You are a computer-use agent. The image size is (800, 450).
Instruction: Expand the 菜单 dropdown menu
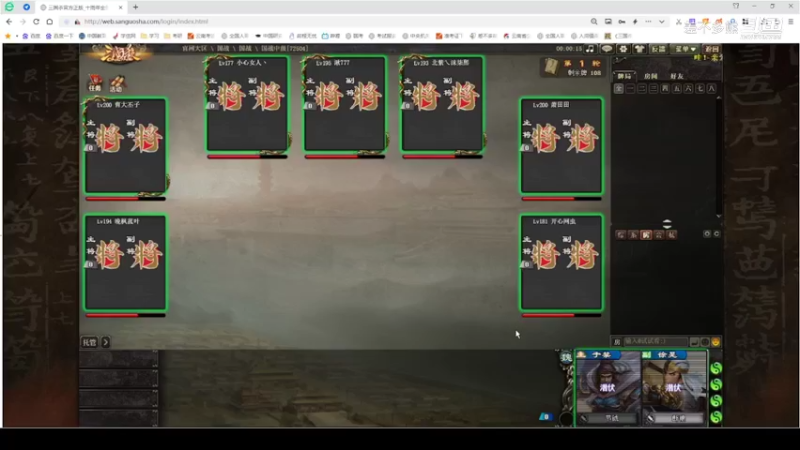685,49
